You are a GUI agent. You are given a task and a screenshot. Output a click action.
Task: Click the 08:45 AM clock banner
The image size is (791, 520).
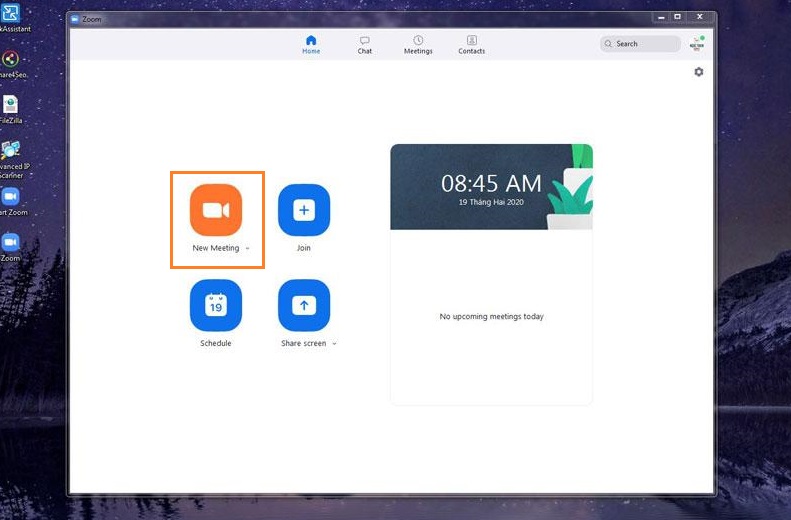point(491,187)
